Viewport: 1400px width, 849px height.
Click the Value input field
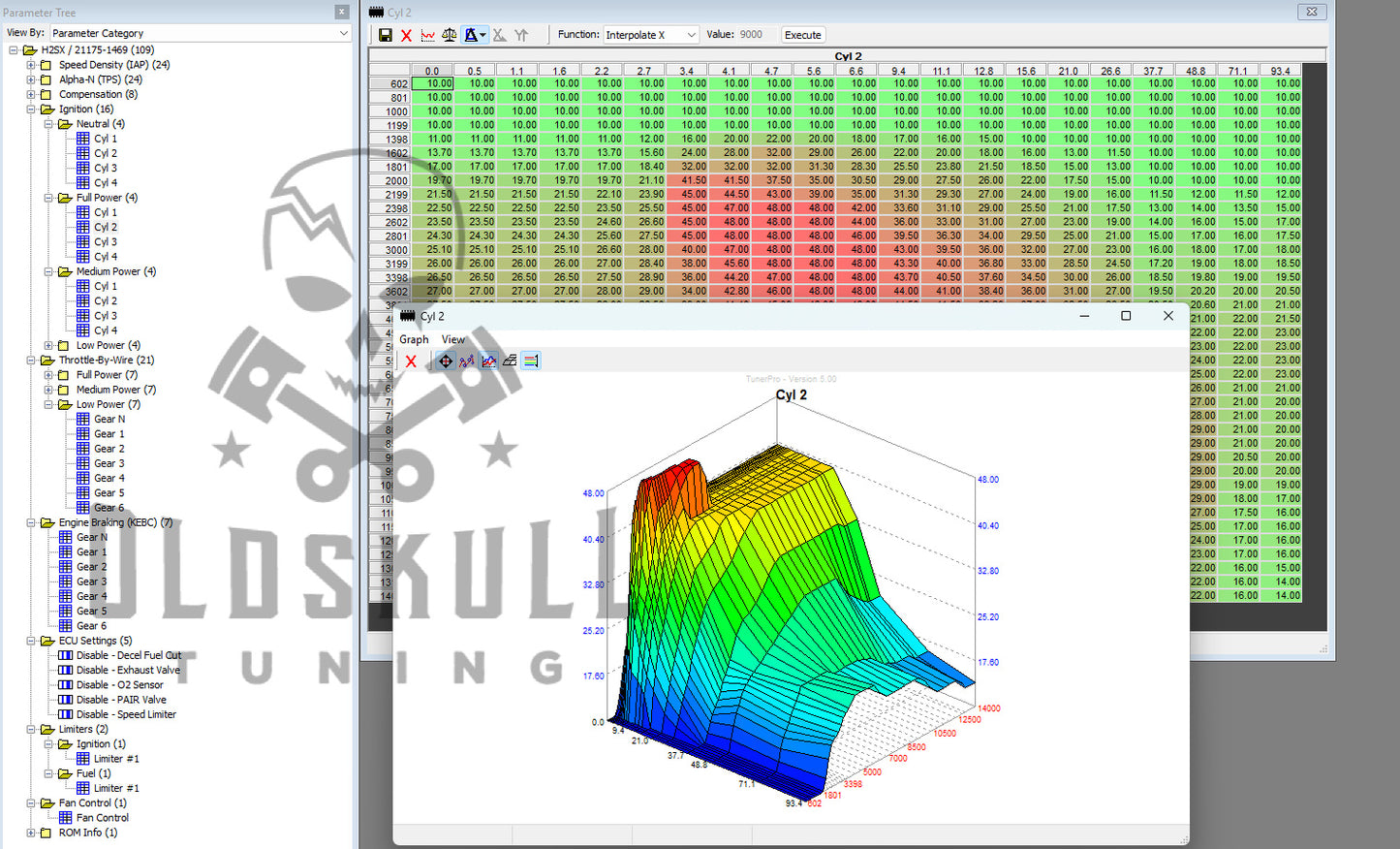click(765, 35)
